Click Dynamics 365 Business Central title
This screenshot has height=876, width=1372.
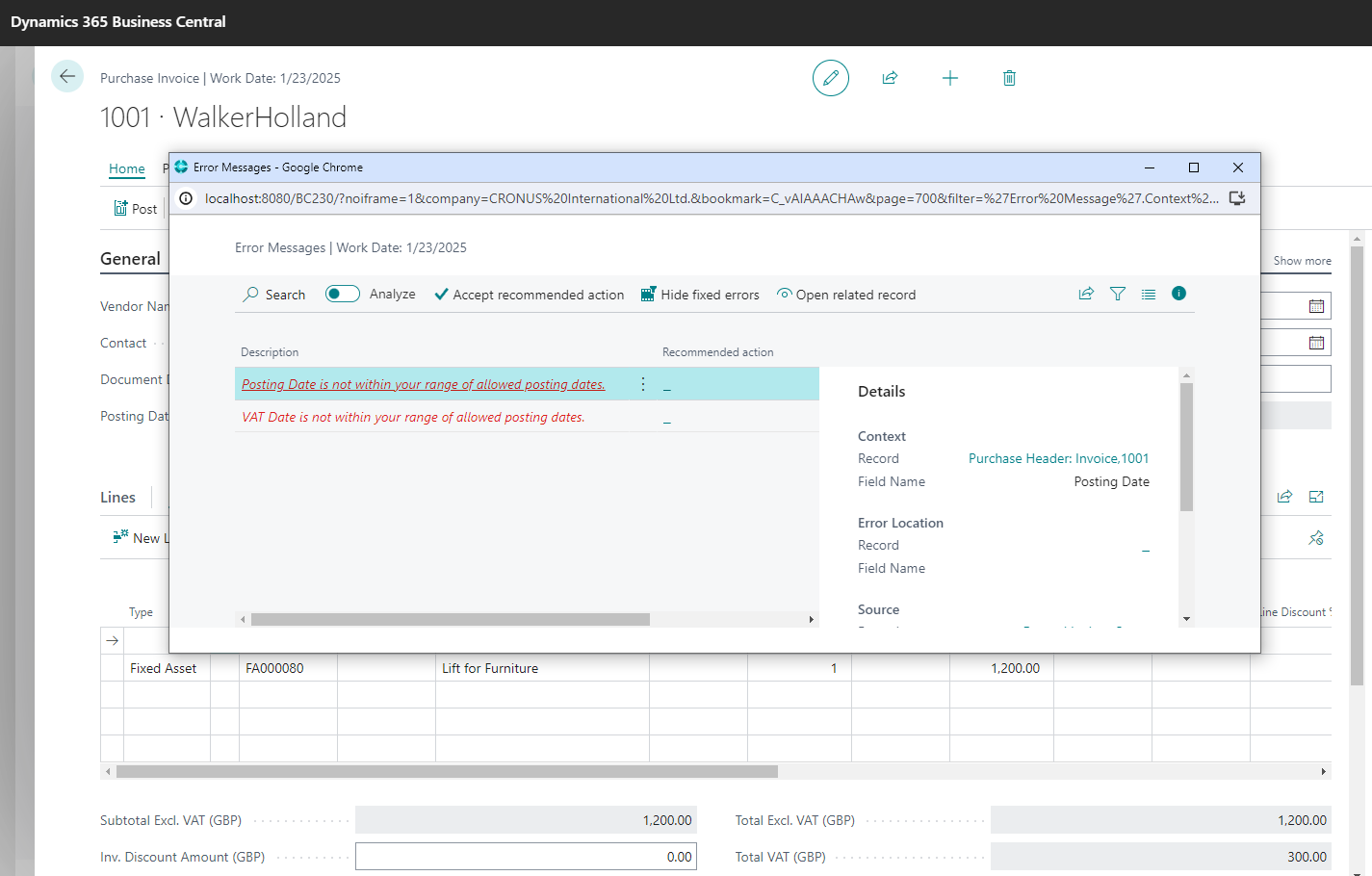pos(118,21)
